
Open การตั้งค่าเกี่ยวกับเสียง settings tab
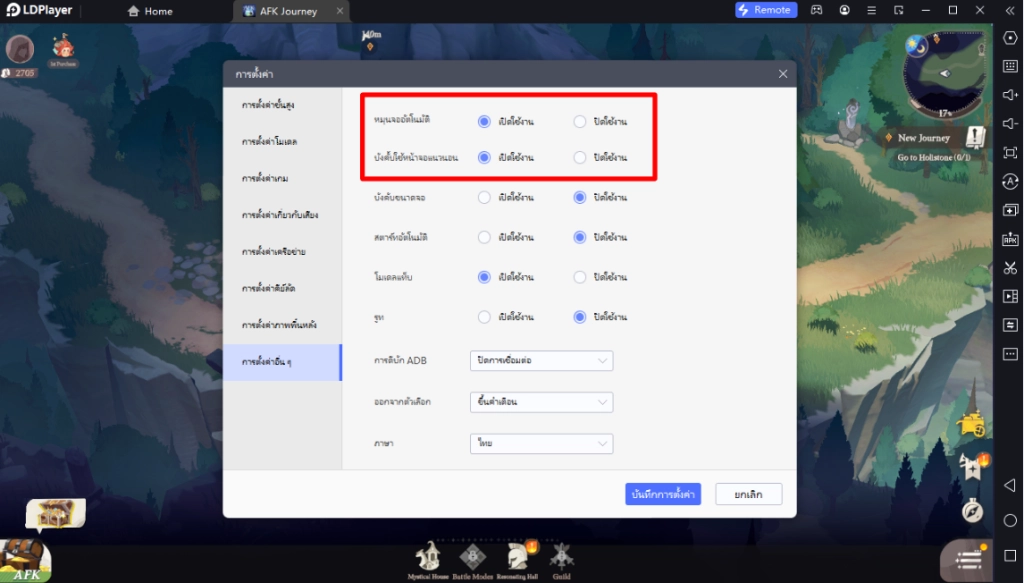[x=282, y=214]
